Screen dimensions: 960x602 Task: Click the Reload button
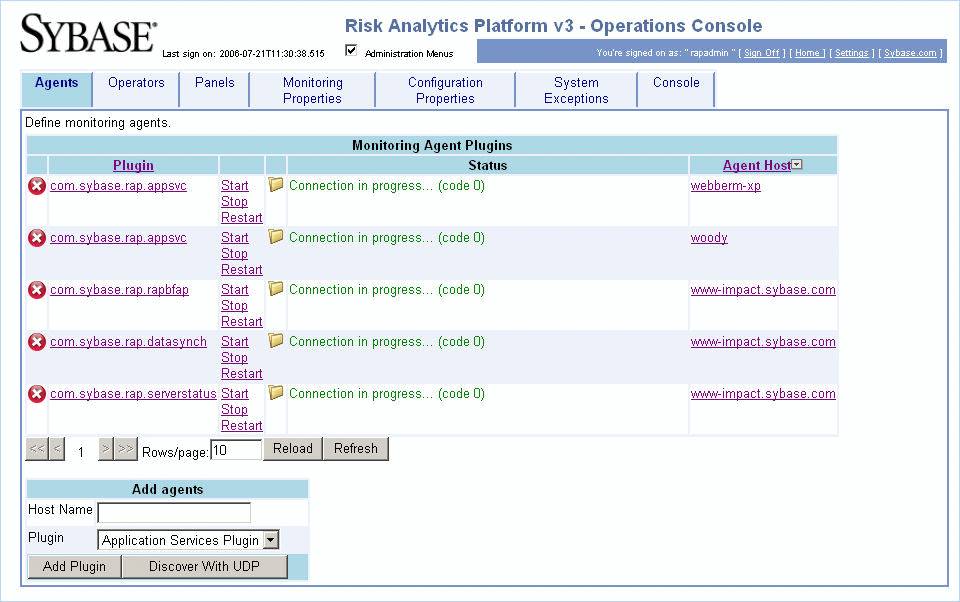point(293,448)
